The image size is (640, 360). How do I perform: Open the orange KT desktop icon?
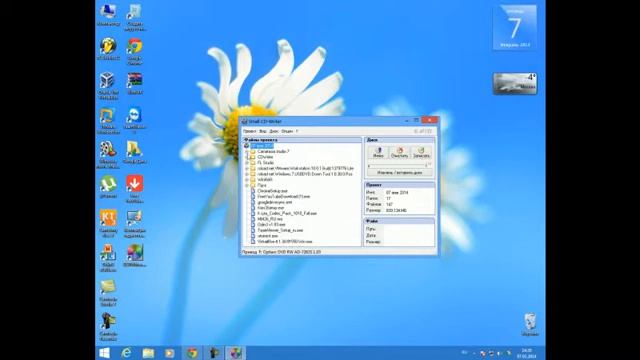(108, 223)
